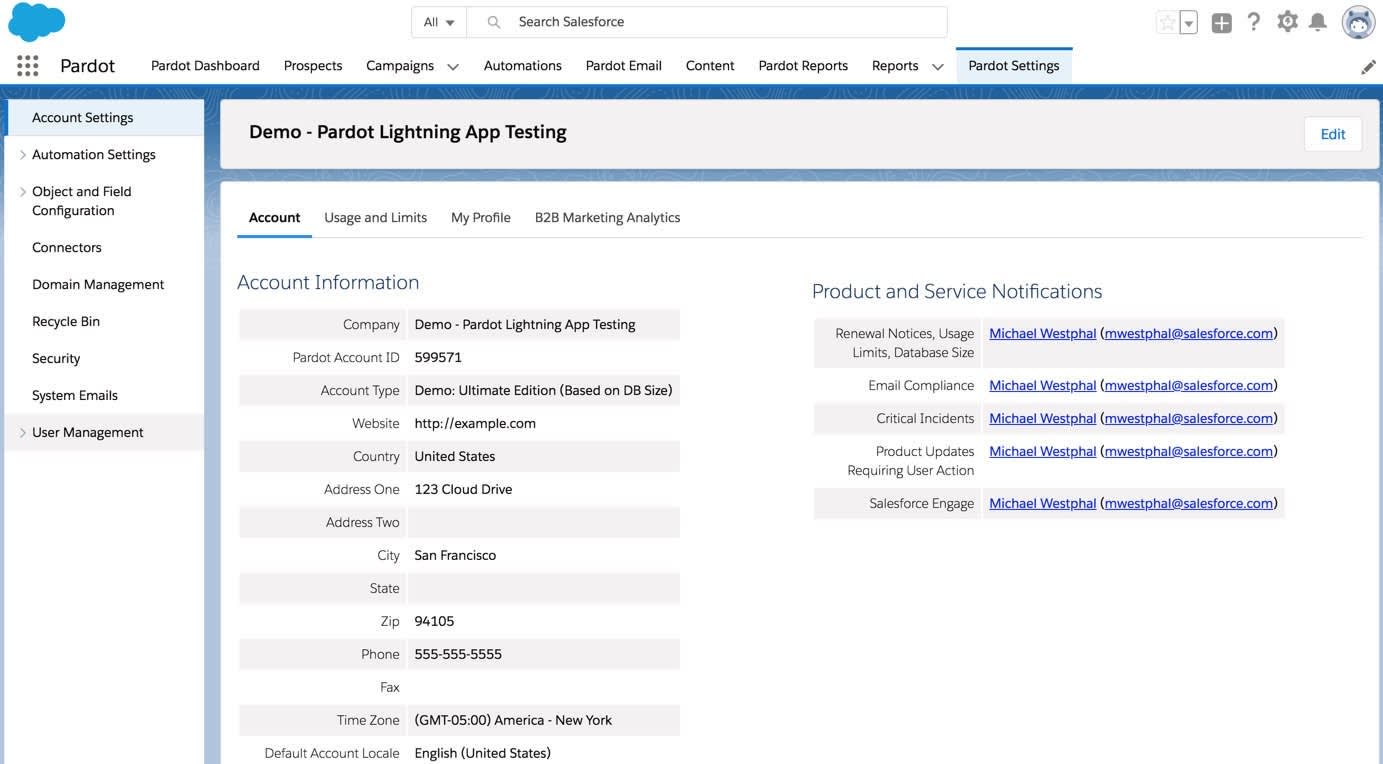The width and height of the screenshot is (1383, 764).
Task: Go to the Pardot Dashboard tab
Action: pyautogui.click(x=205, y=66)
